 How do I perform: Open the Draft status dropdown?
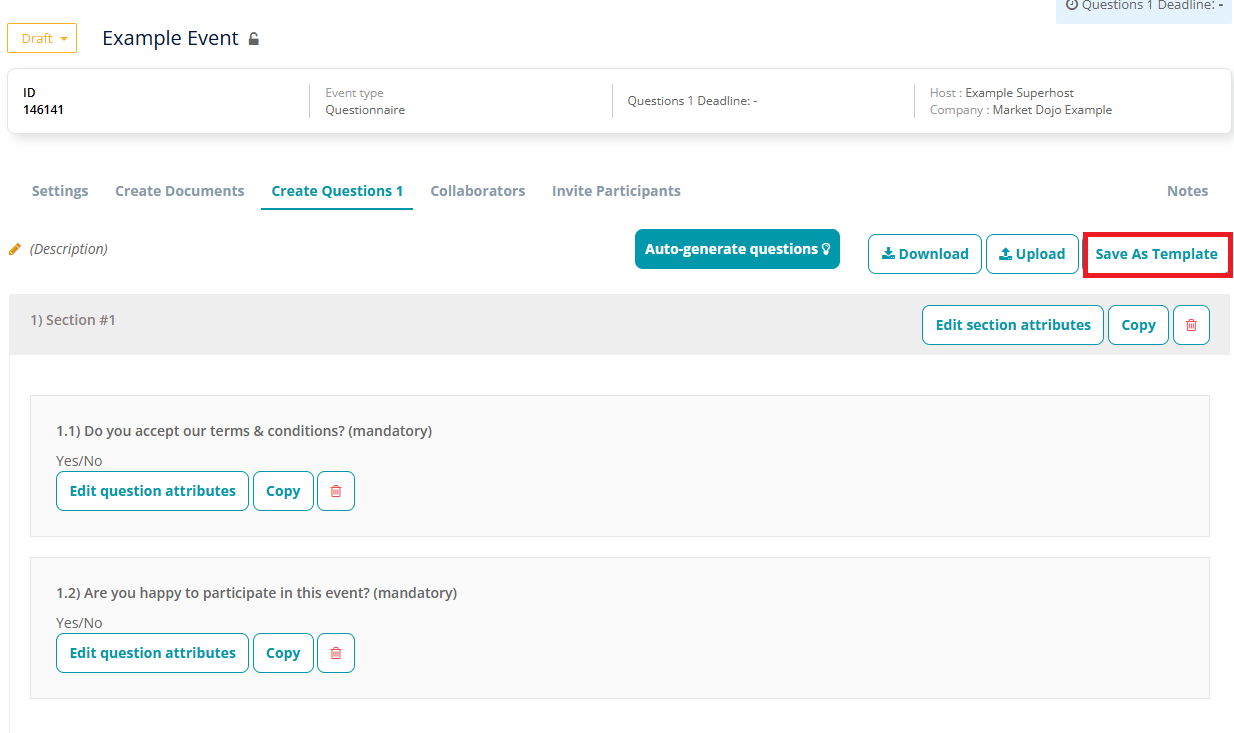pos(42,38)
